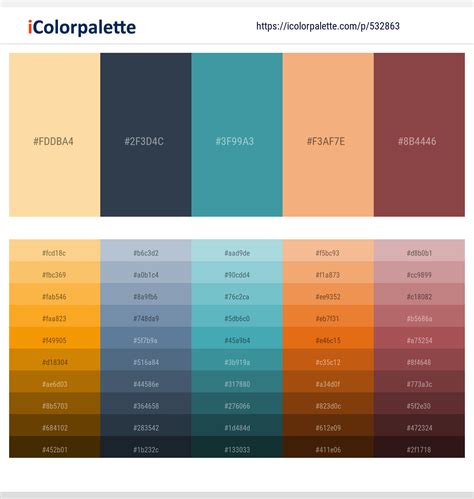The width and height of the screenshot is (474, 499).
Task: Pick the #aad9de light teal shade
Action: (x=237, y=251)
